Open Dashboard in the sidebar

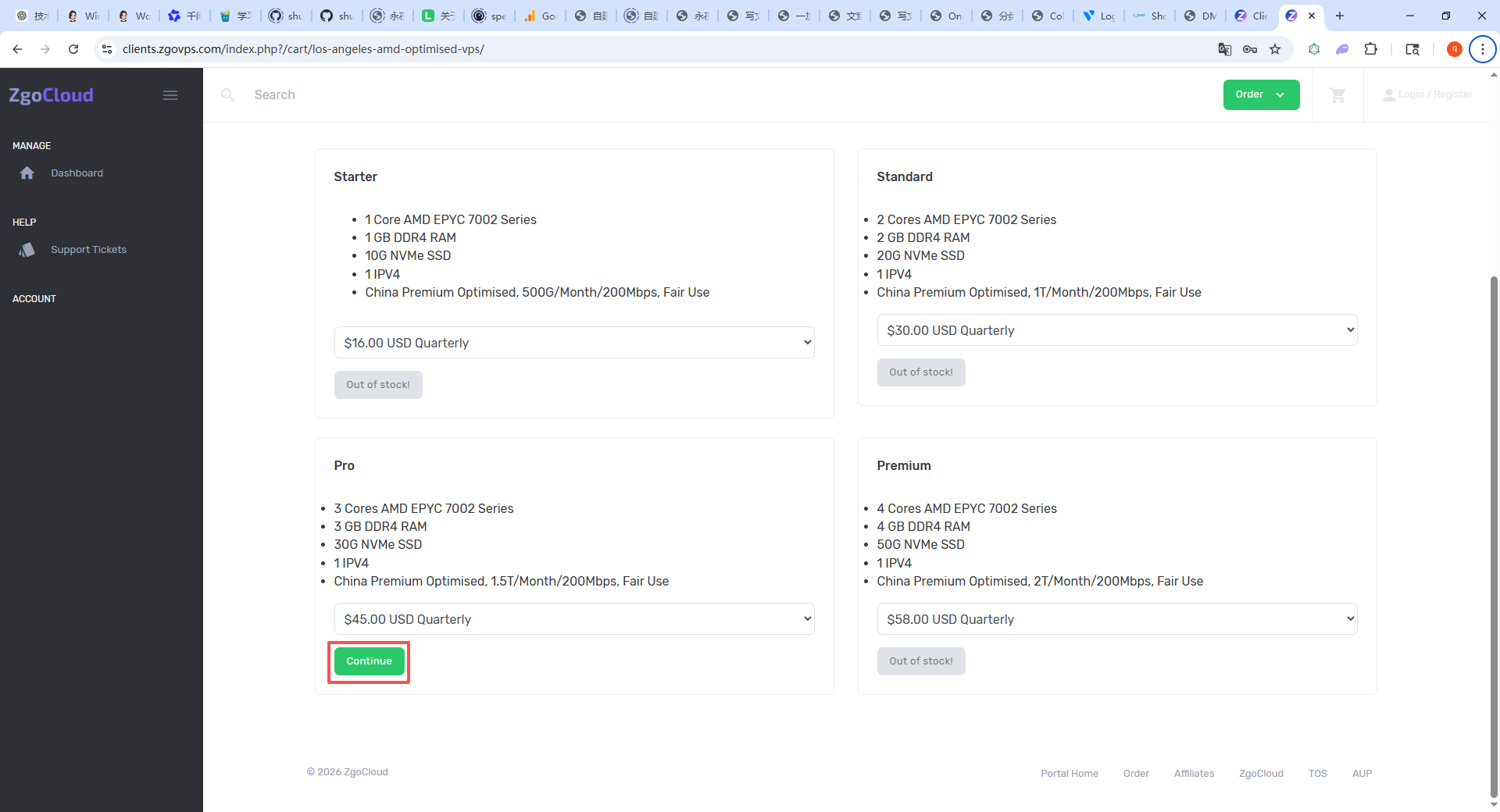[77, 173]
